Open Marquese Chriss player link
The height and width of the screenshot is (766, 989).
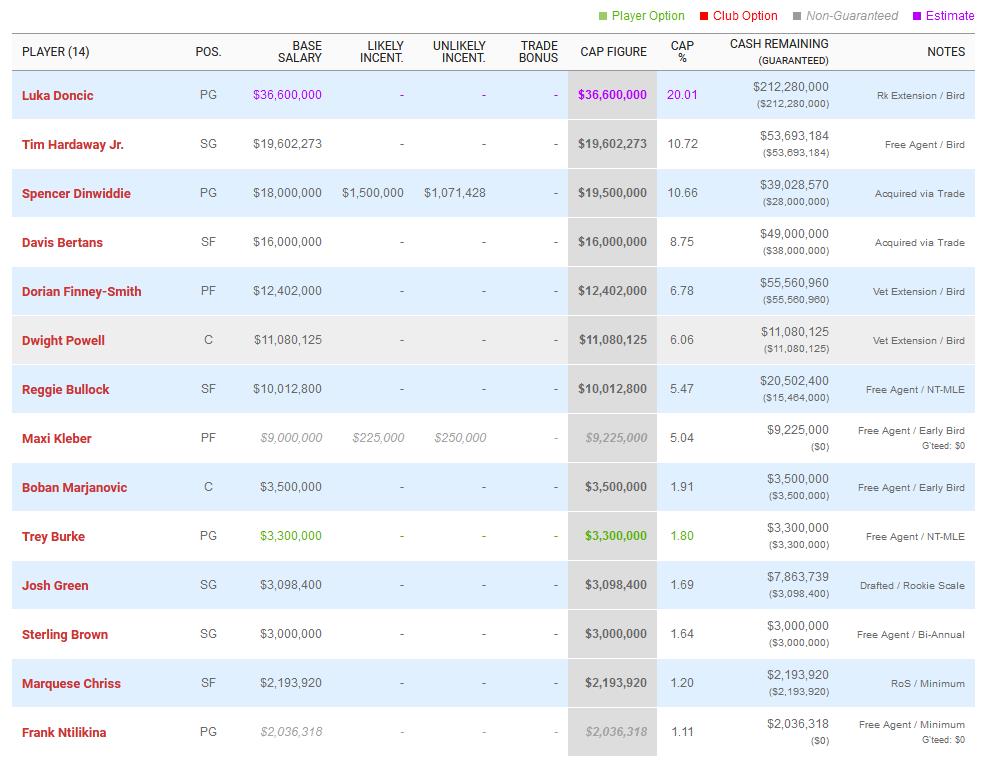pyautogui.click(x=71, y=683)
